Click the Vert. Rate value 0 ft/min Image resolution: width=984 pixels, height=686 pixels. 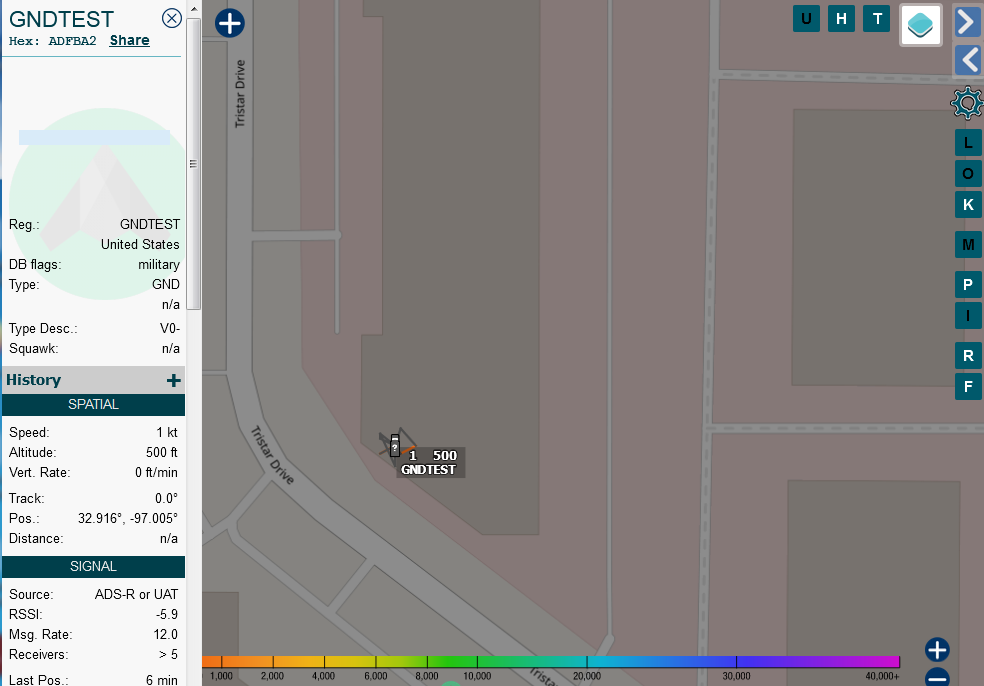coord(156,473)
